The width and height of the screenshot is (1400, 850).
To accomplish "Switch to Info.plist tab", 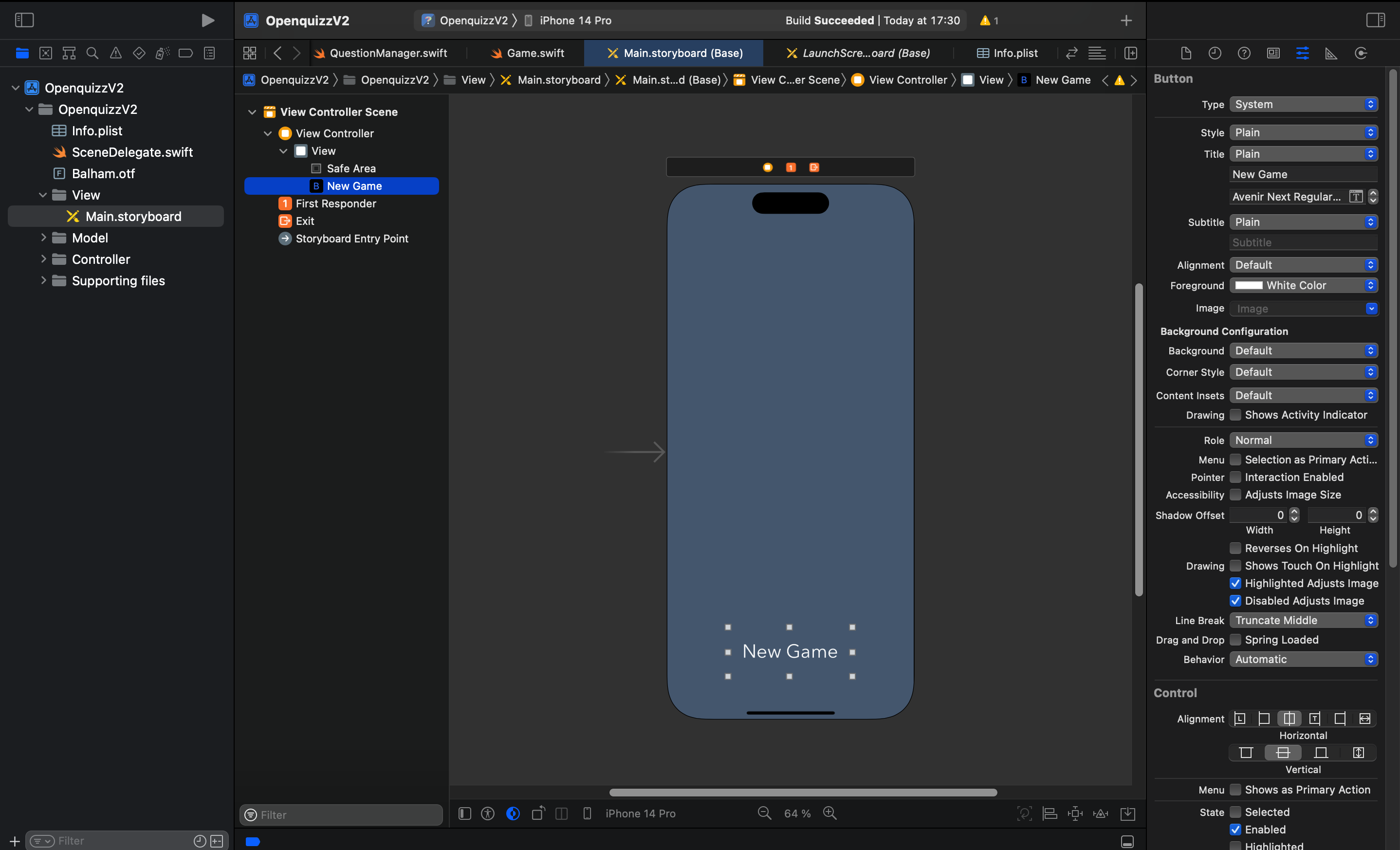I will [1007, 54].
